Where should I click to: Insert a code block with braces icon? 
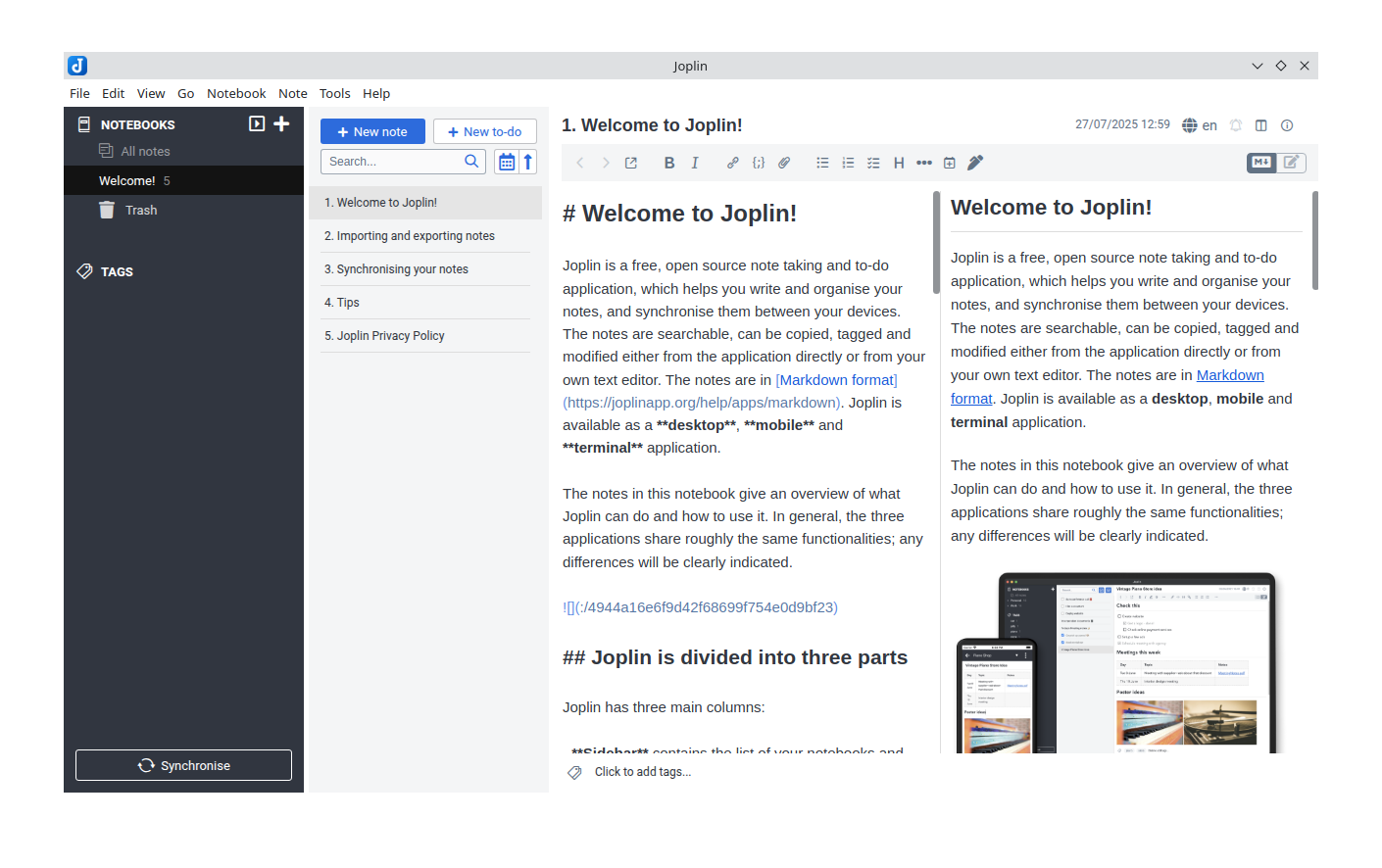point(759,163)
